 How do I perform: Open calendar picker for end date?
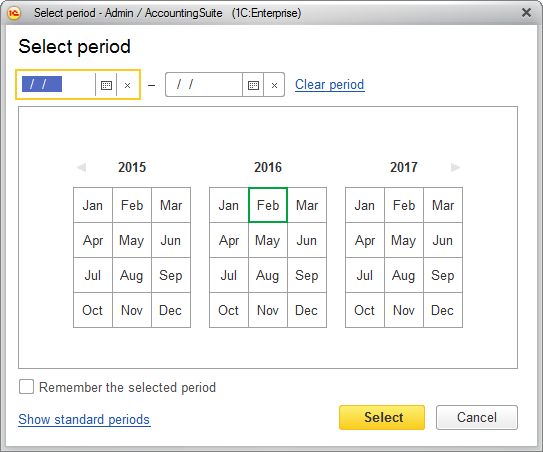point(253,85)
